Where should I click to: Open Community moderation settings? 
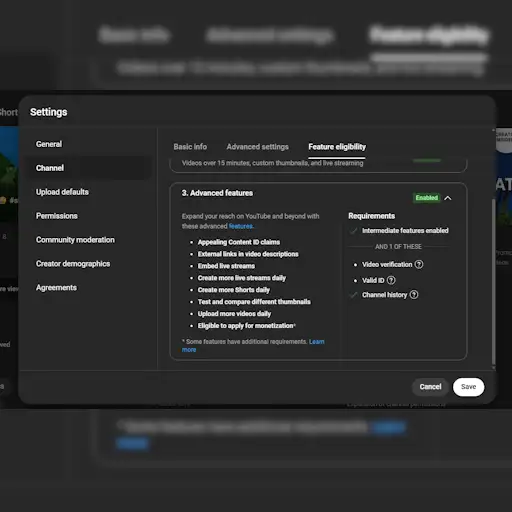pyautogui.click(x=75, y=240)
